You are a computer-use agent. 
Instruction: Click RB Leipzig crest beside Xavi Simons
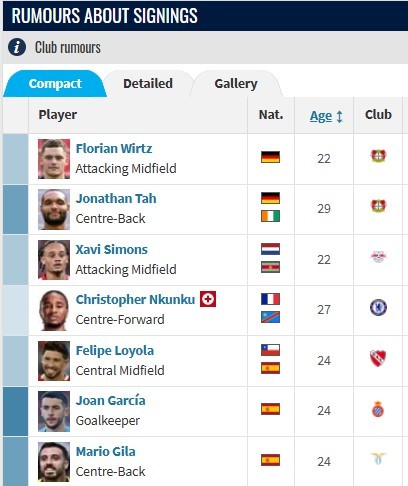(378, 257)
